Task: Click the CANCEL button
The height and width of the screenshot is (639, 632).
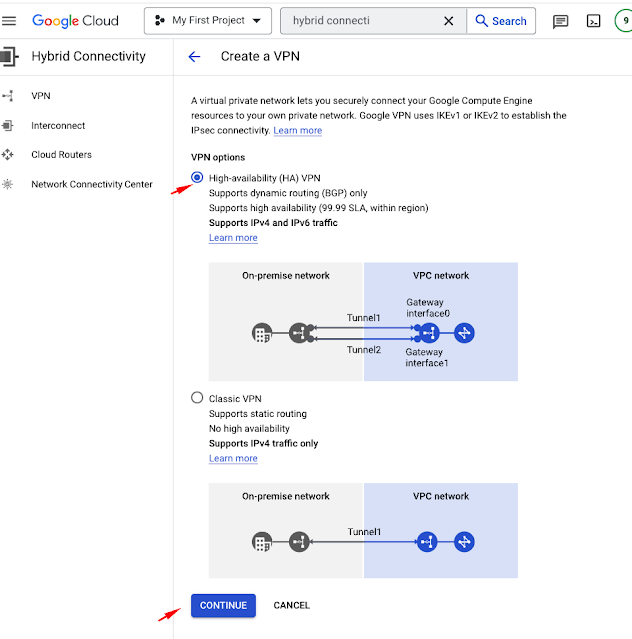Action: pos(292,605)
